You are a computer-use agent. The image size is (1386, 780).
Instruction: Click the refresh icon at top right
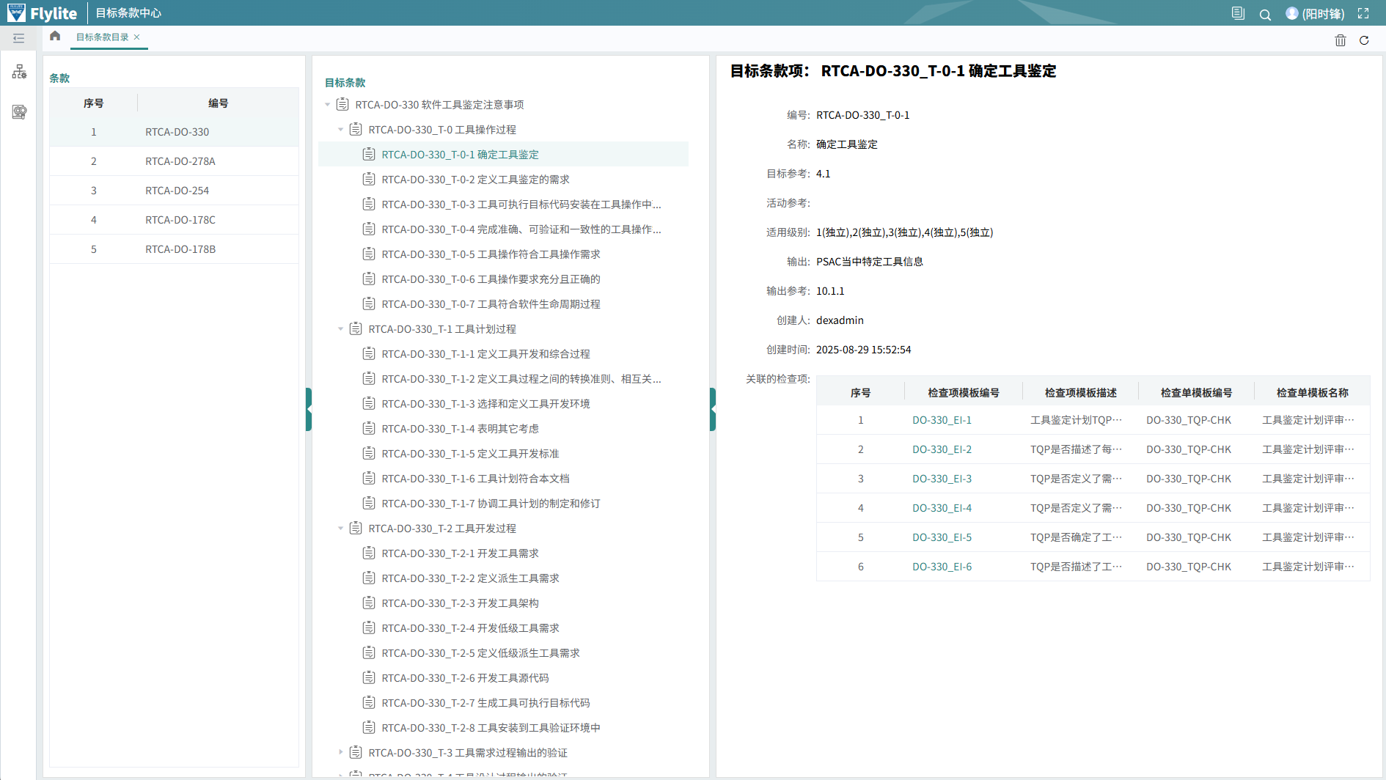pos(1364,40)
